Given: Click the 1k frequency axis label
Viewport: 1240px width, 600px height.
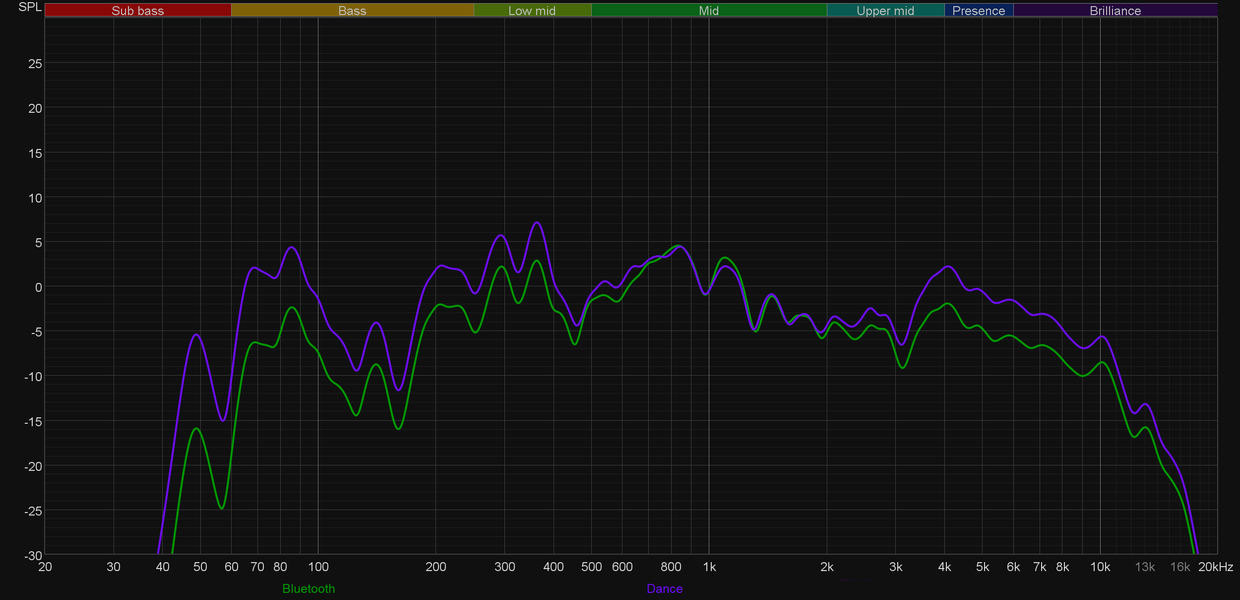Looking at the screenshot, I should (x=709, y=567).
